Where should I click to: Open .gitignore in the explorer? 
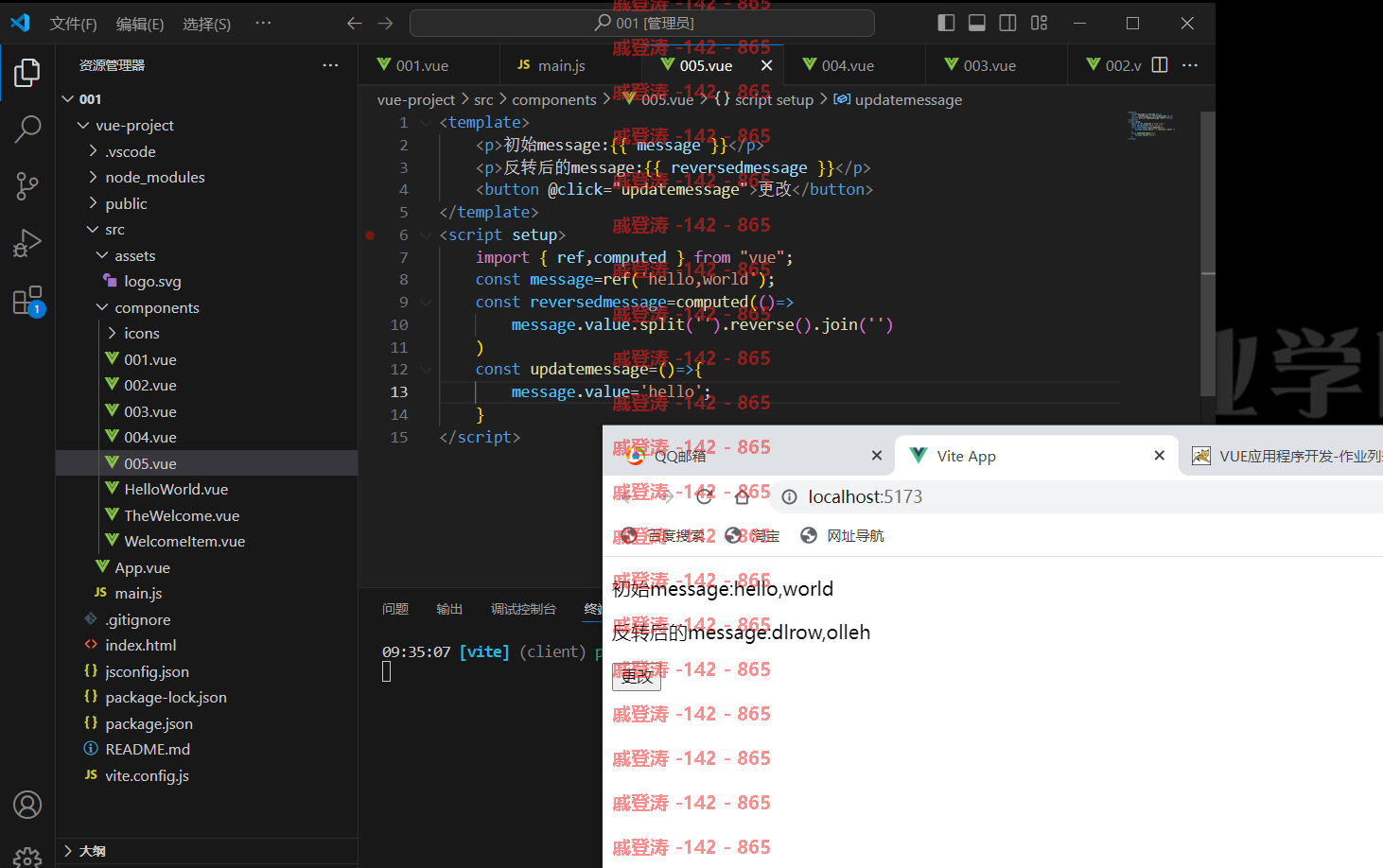(x=206, y=619)
